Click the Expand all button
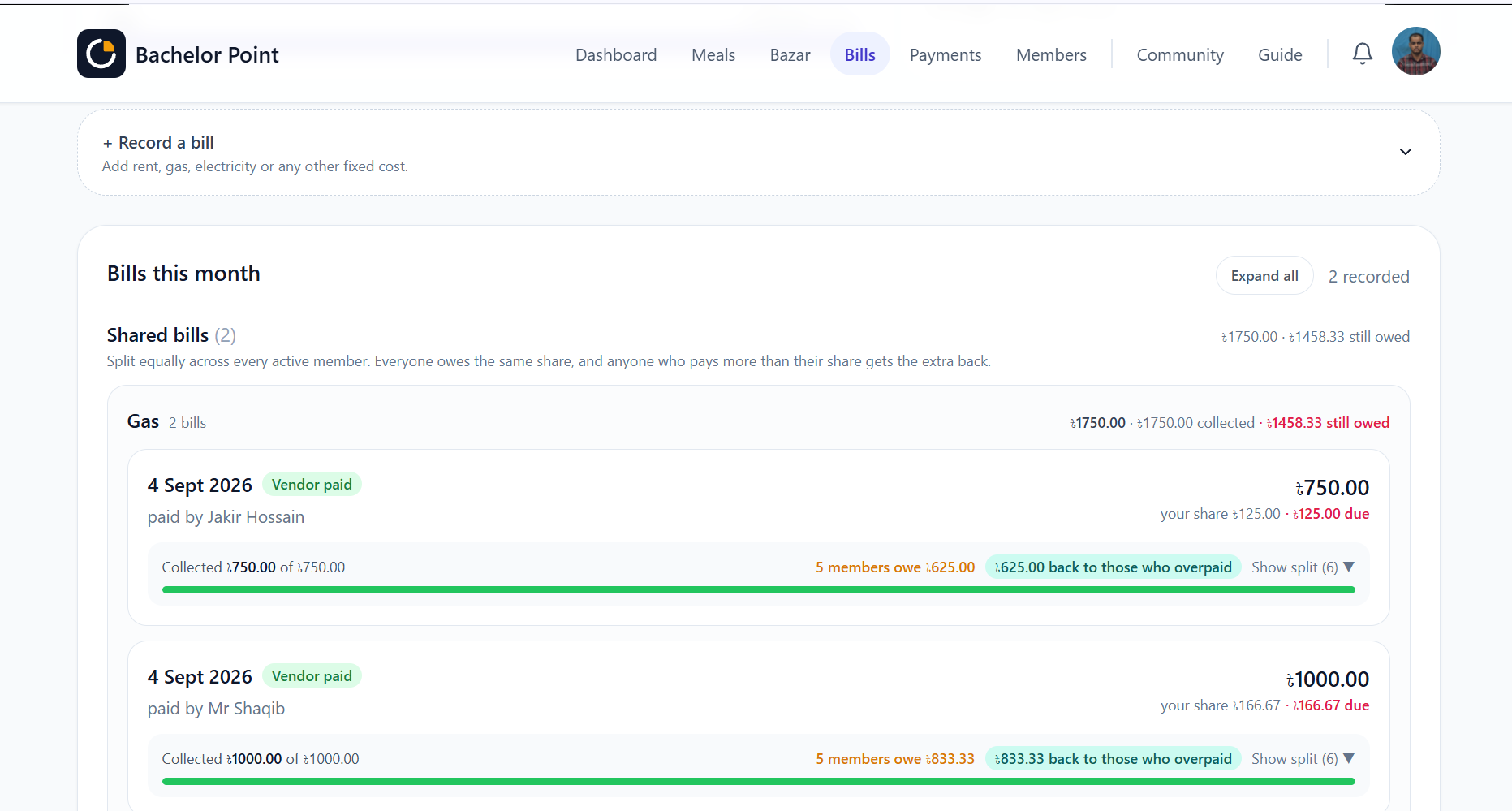 point(1264,276)
